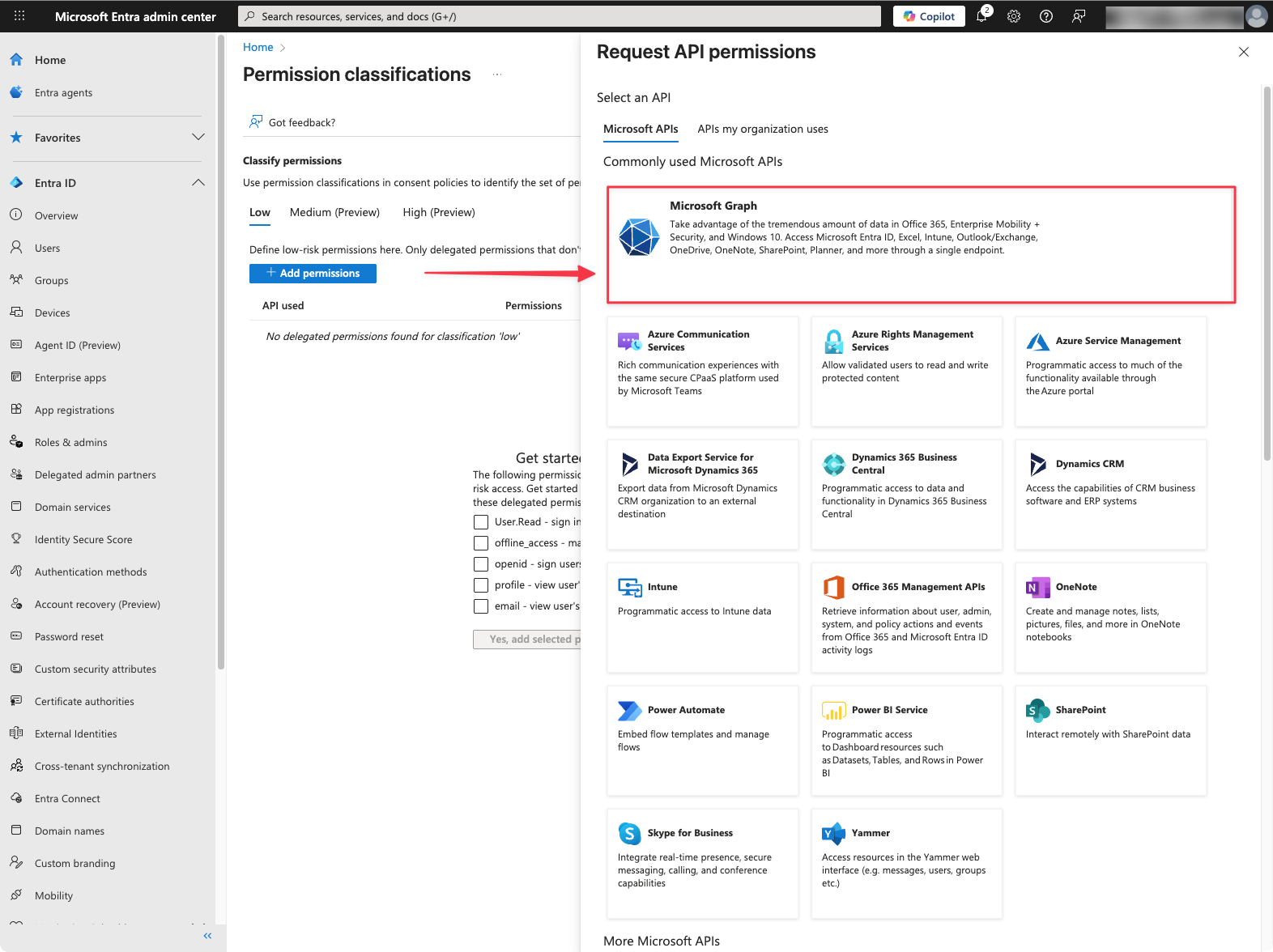The width and height of the screenshot is (1273, 952).
Task: Open the settings gear icon
Action: pos(1014,16)
